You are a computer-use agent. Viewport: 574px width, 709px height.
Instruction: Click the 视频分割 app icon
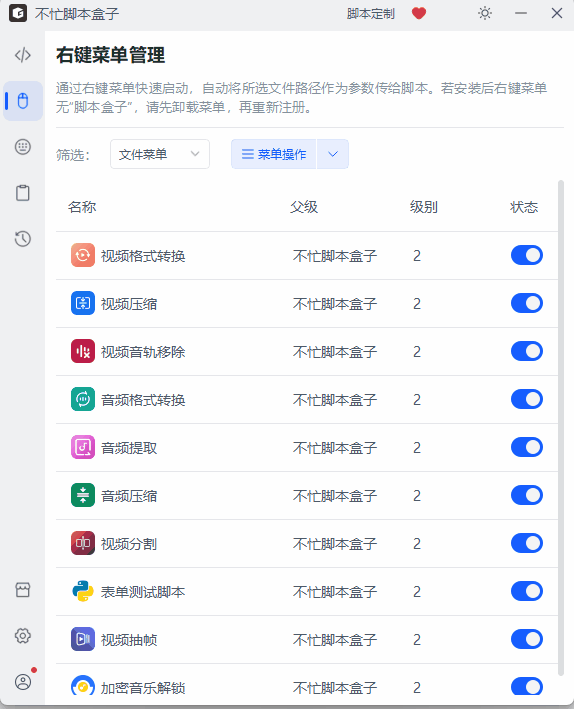(x=83, y=543)
